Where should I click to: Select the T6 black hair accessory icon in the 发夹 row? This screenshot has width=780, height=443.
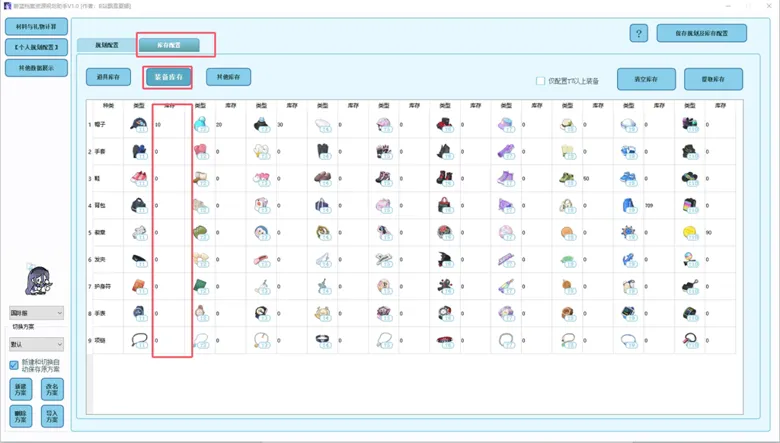click(445, 259)
